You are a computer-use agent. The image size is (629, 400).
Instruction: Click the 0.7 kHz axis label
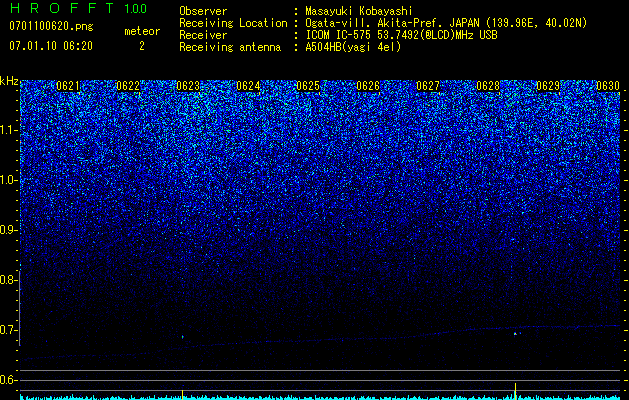click(9, 330)
